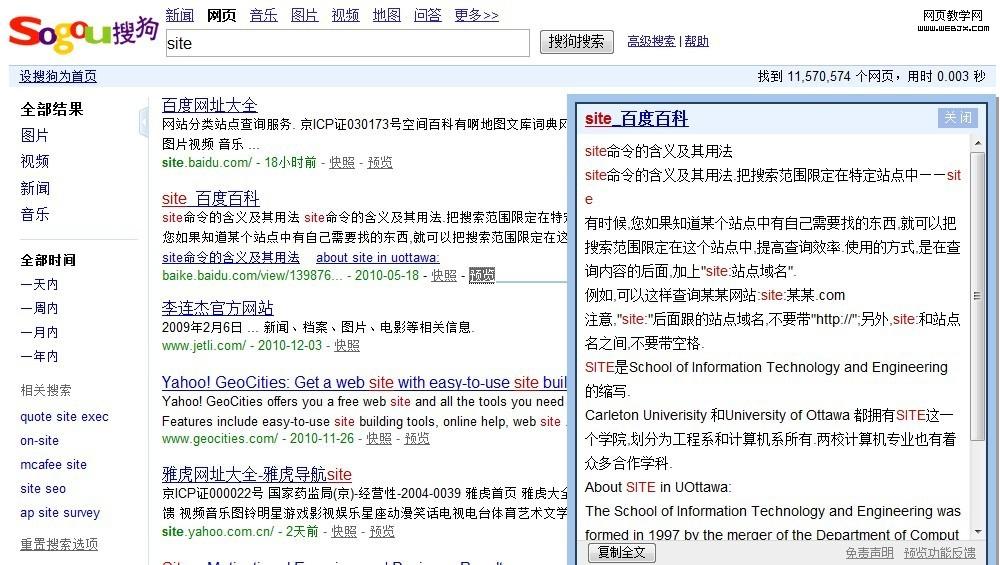Open 李连杰官方网站 result title
1000x565 pixels.
(x=217, y=309)
